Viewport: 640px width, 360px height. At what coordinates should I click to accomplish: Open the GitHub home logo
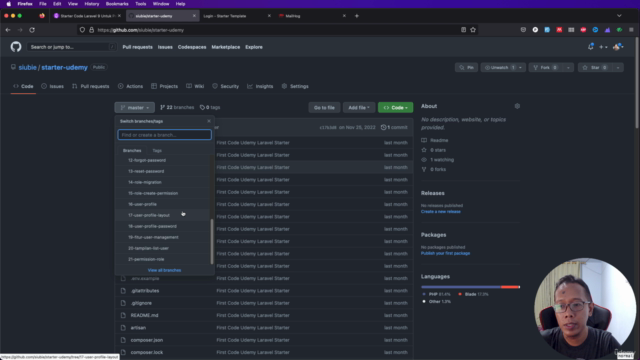16,47
